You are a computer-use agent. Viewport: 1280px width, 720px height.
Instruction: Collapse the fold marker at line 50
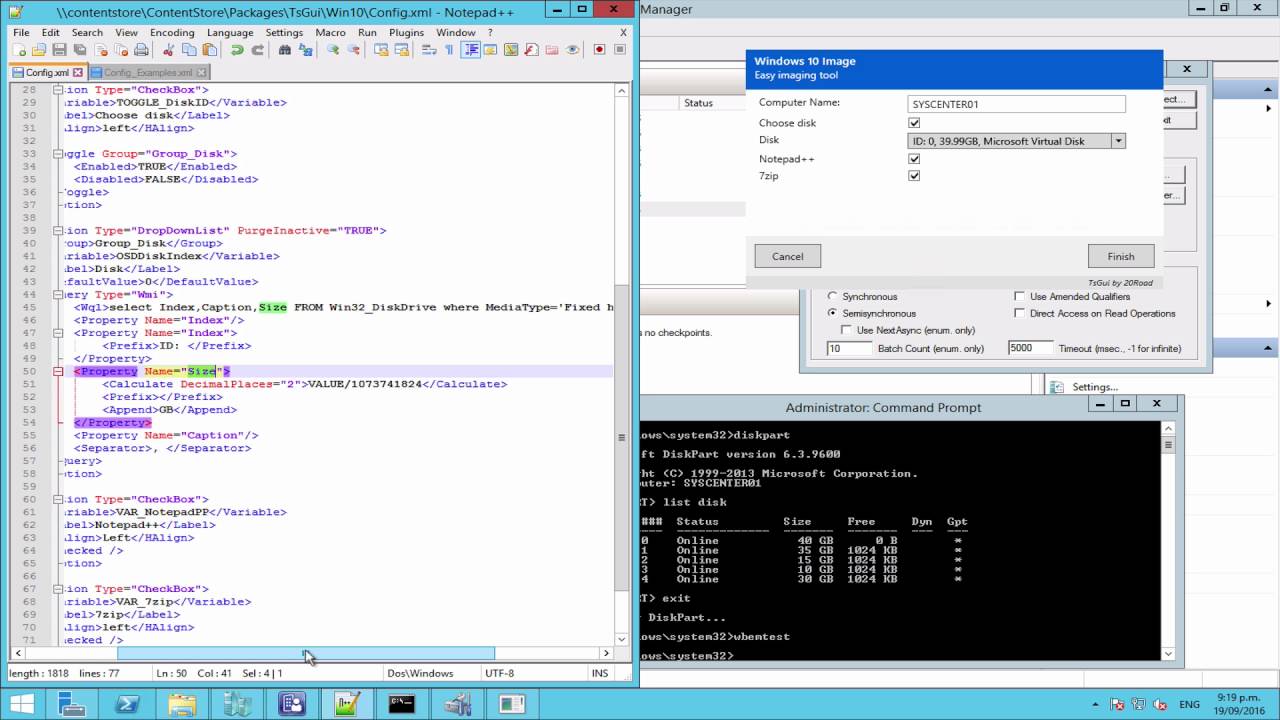[x=58, y=371]
